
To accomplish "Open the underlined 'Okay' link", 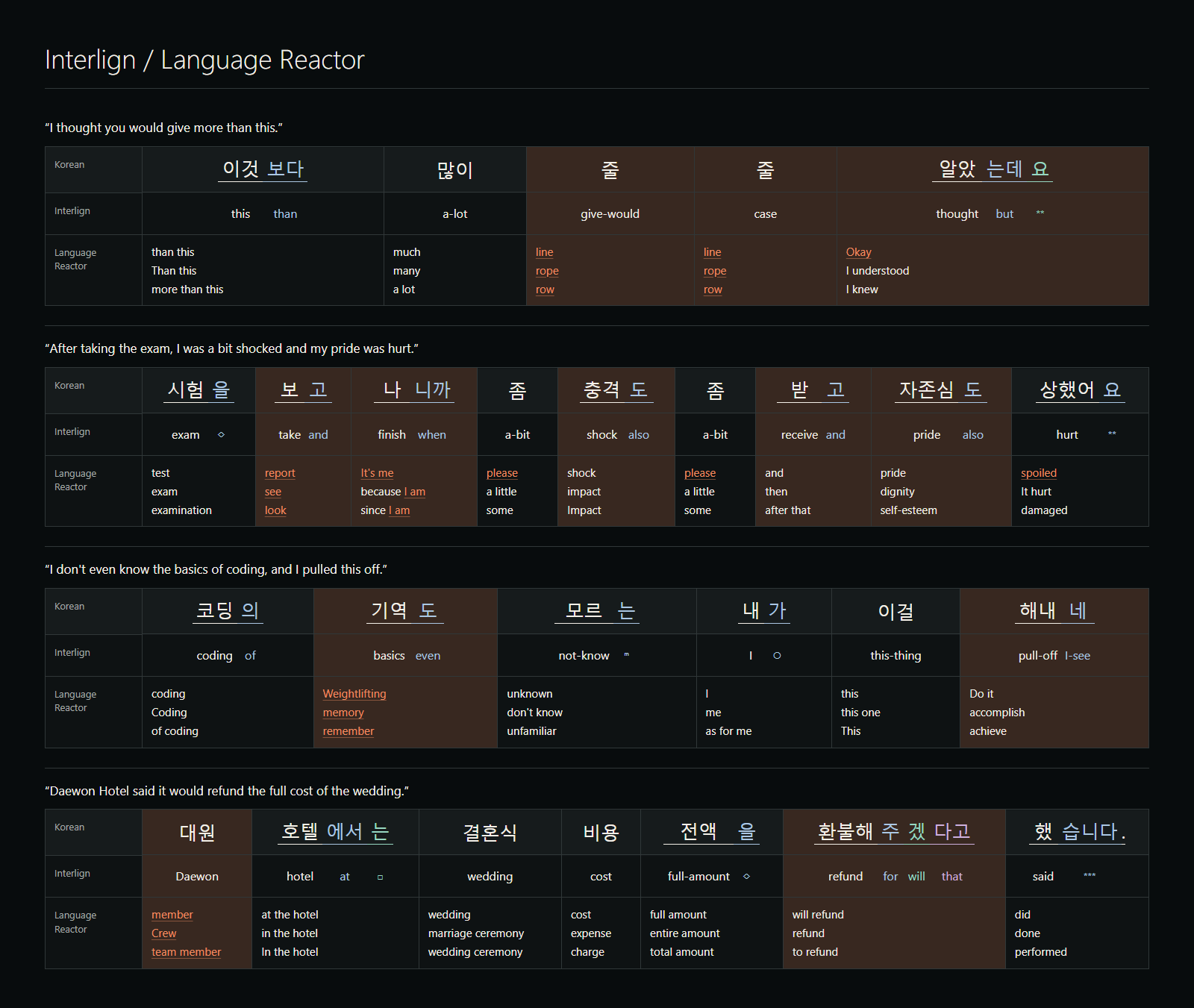I will coord(859,252).
